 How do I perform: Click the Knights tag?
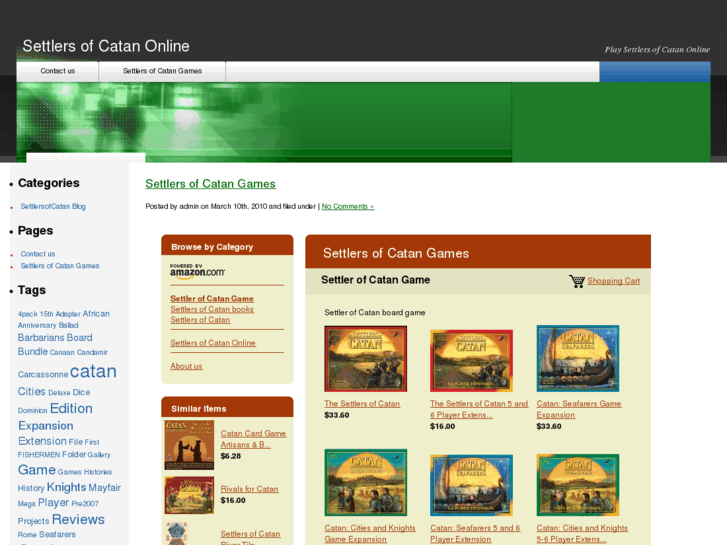click(66, 487)
